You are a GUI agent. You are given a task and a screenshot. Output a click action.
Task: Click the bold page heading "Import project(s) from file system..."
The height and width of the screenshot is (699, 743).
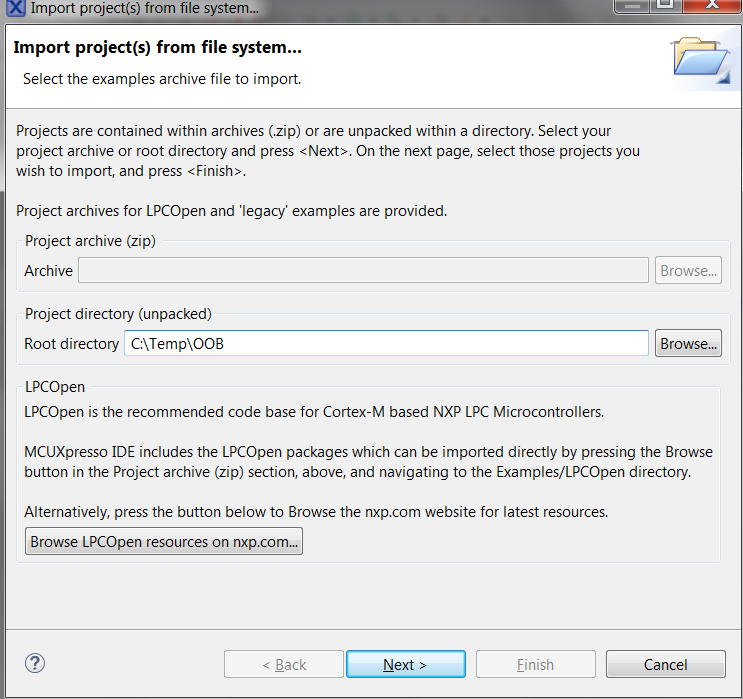pyautogui.click(x=158, y=48)
